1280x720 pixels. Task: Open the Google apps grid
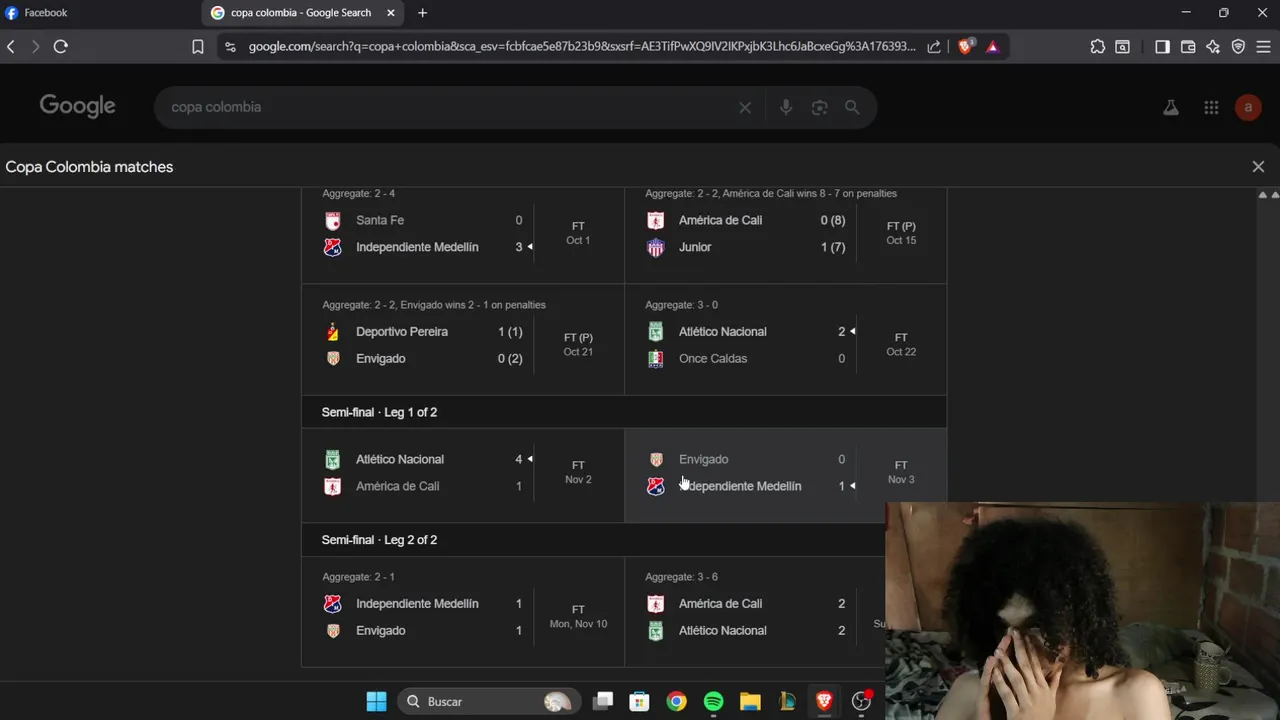tap(1211, 107)
